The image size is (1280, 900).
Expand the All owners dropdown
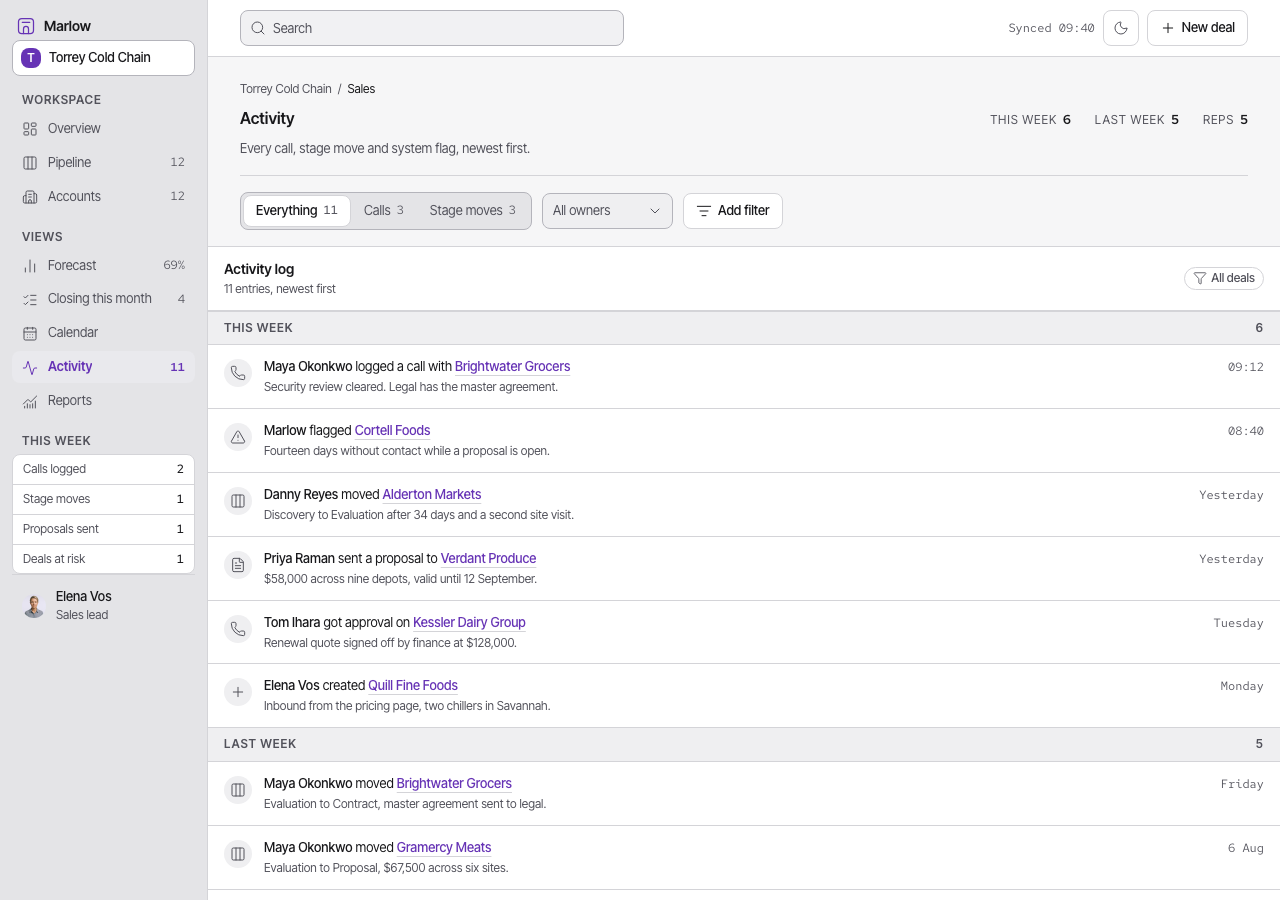pyautogui.click(x=607, y=210)
